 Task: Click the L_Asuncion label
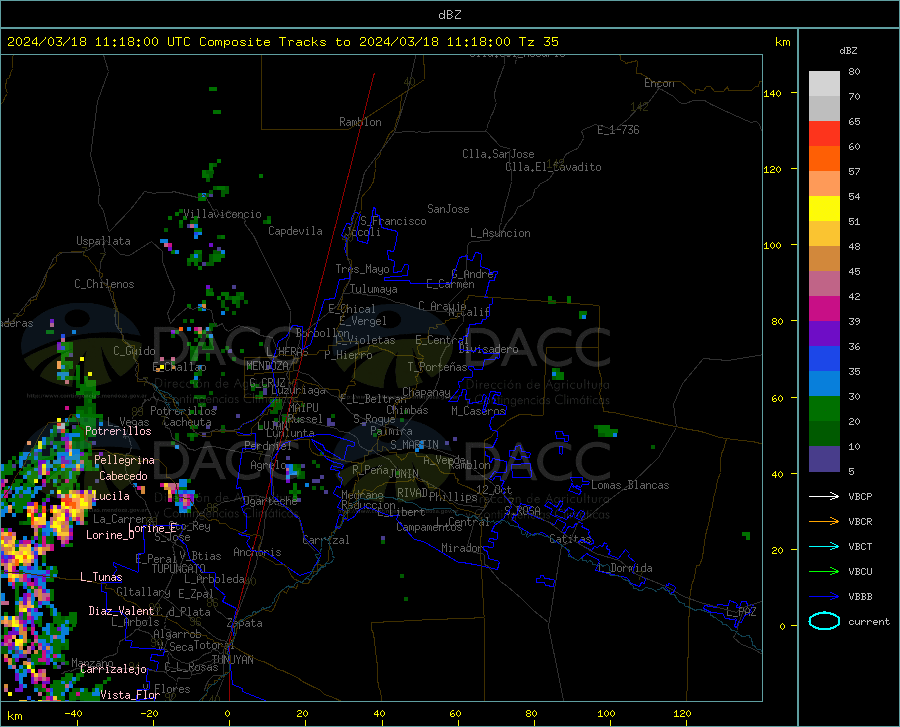point(500,233)
